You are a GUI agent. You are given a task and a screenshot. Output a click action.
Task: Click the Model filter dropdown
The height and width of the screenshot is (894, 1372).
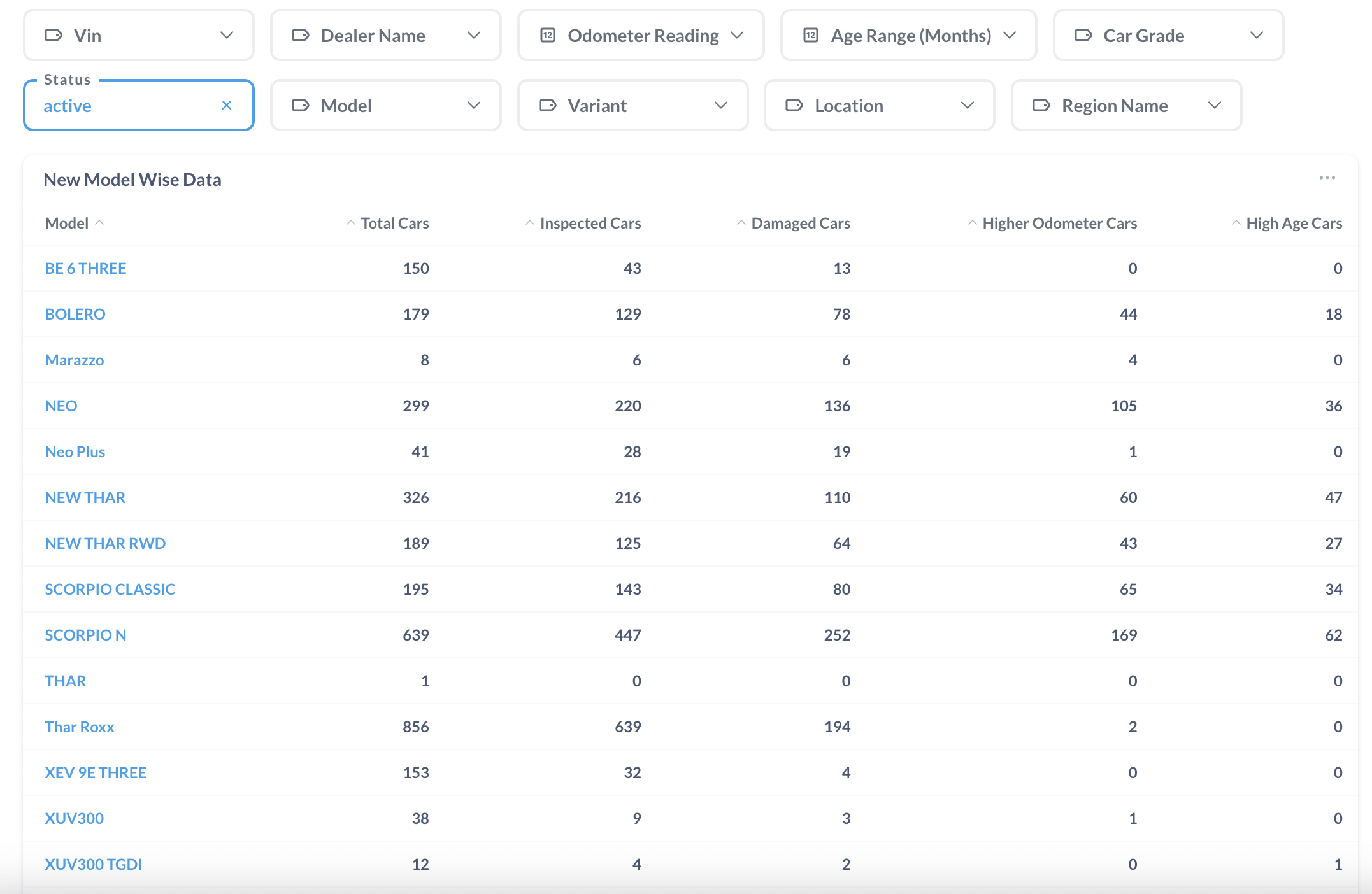[387, 105]
